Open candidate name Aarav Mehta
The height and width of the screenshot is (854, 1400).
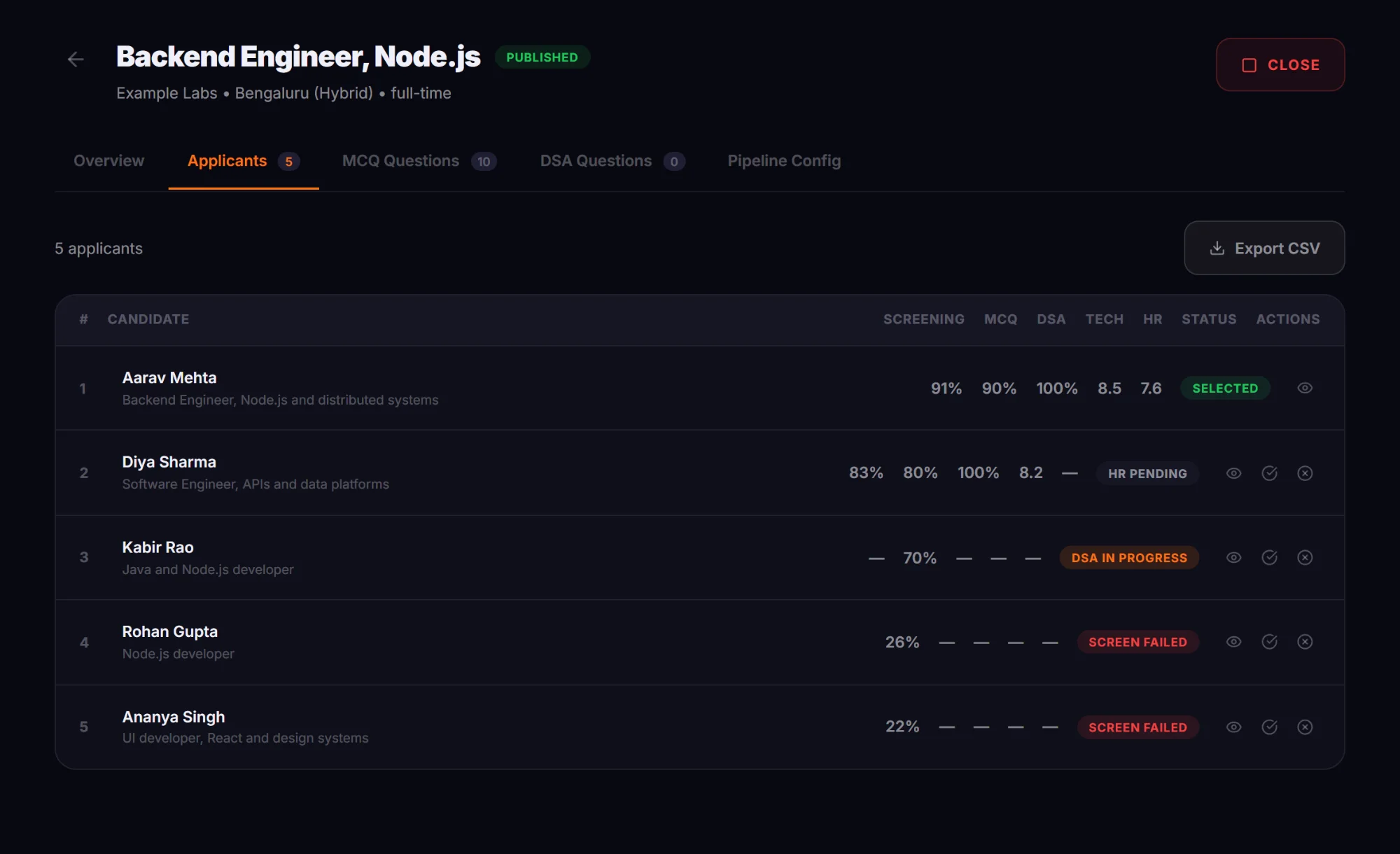click(169, 378)
